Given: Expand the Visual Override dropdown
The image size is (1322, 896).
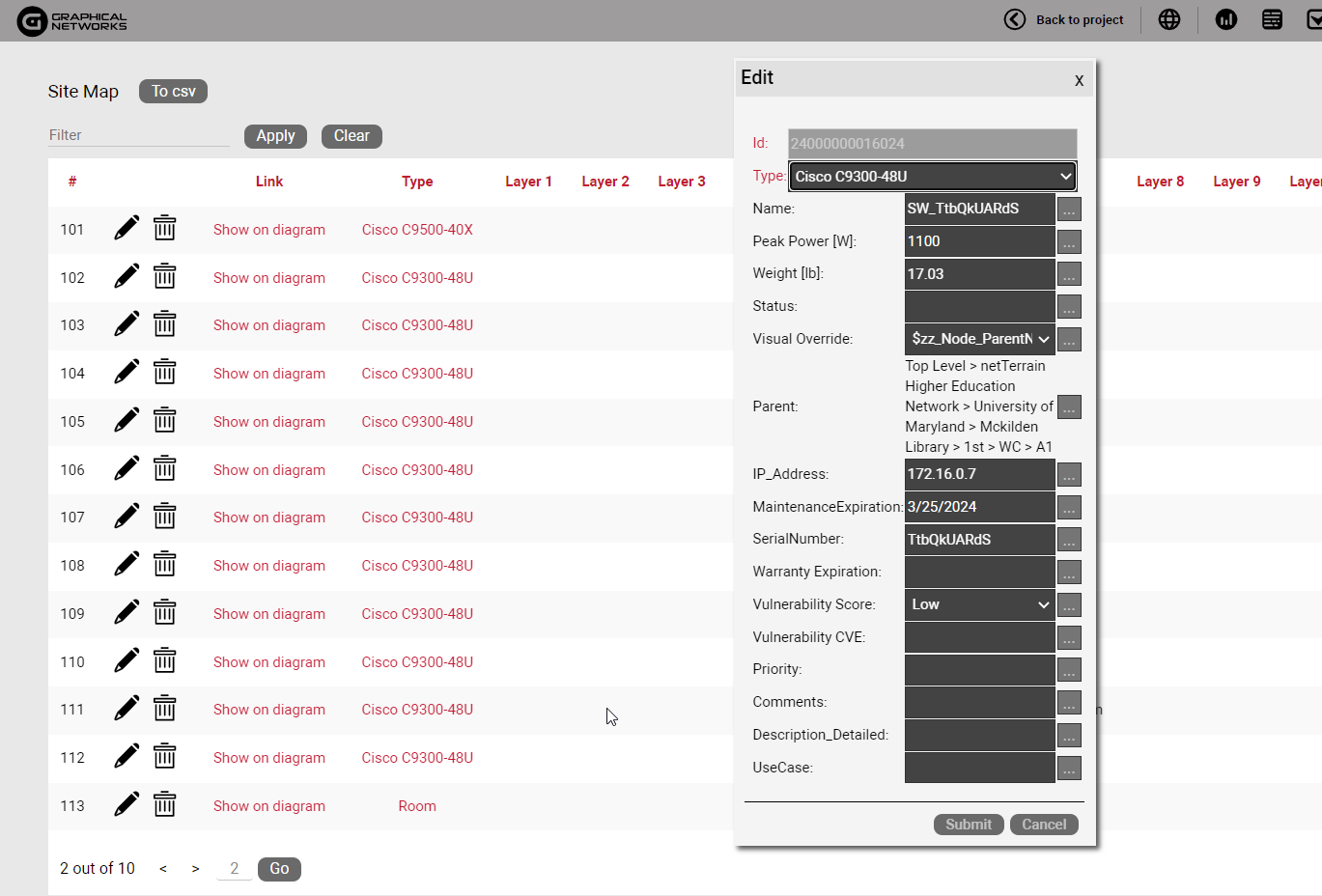Looking at the screenshot, I should [979, 339].
